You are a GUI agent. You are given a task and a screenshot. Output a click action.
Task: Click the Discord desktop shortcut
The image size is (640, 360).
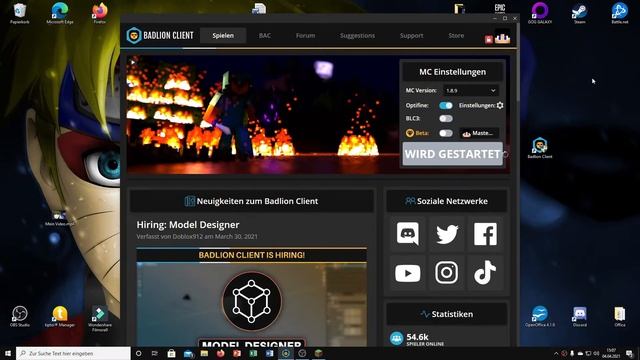(580, 317)
